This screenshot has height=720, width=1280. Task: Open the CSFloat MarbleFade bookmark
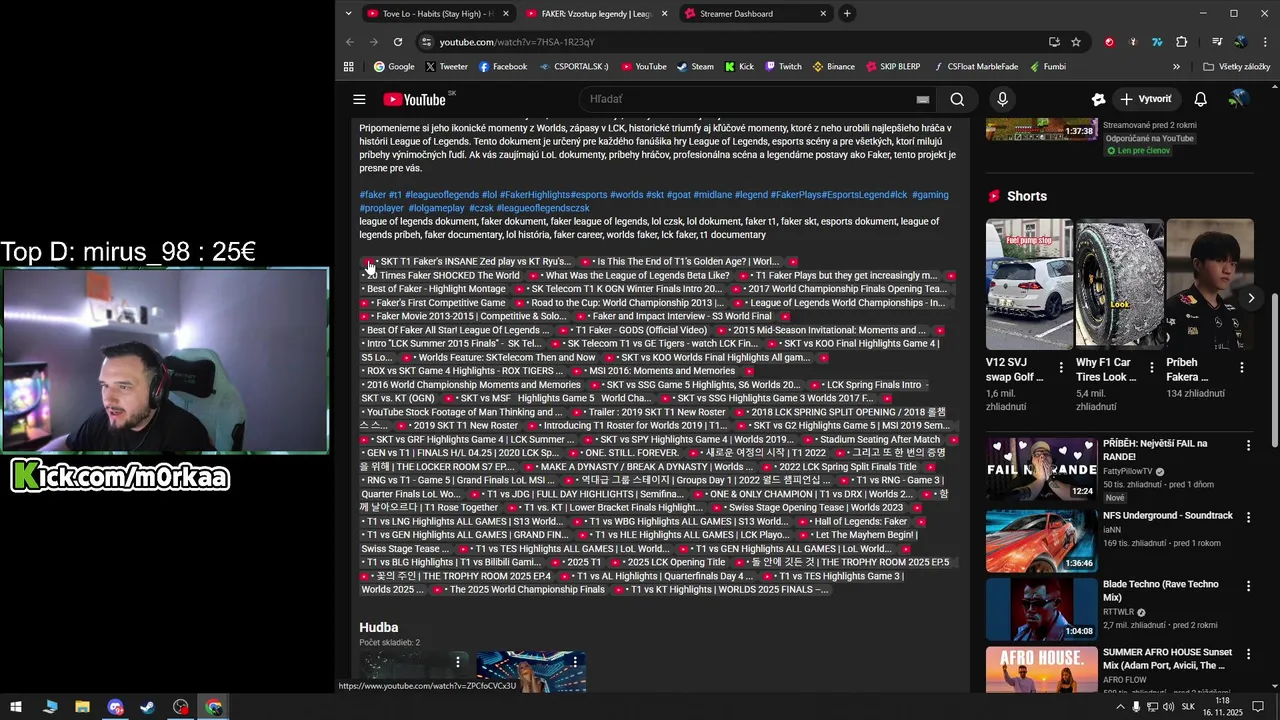click(x=975, y=67)
